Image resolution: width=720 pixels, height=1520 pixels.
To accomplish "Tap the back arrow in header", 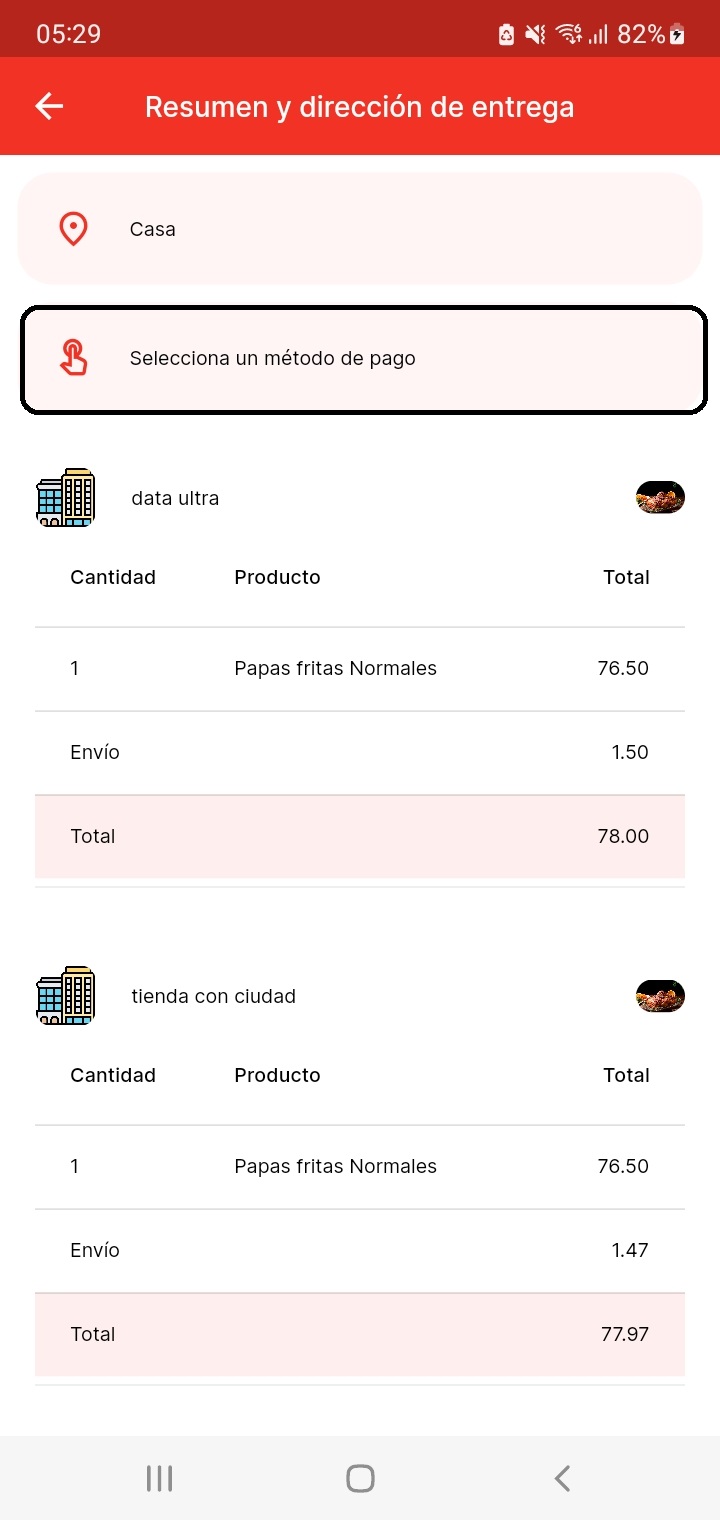I will [49, 106].
